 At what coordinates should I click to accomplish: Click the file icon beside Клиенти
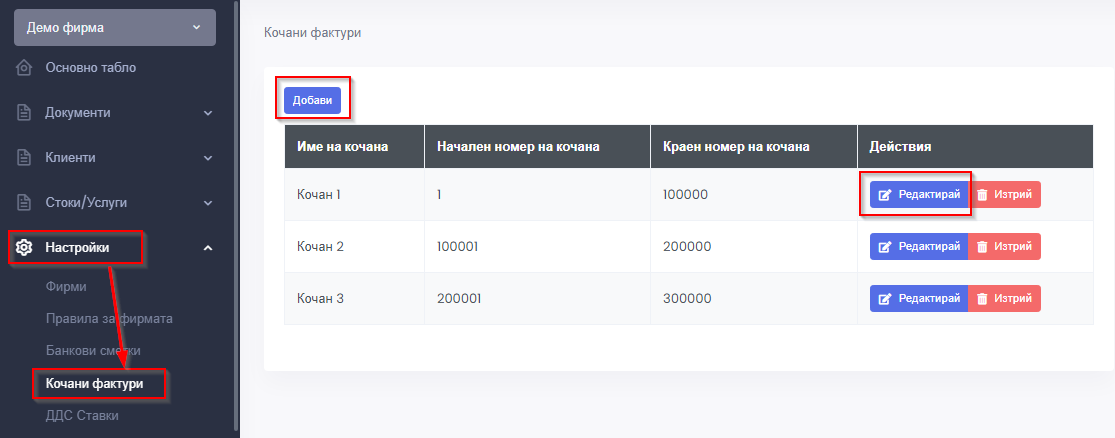[x=25, y=158]
